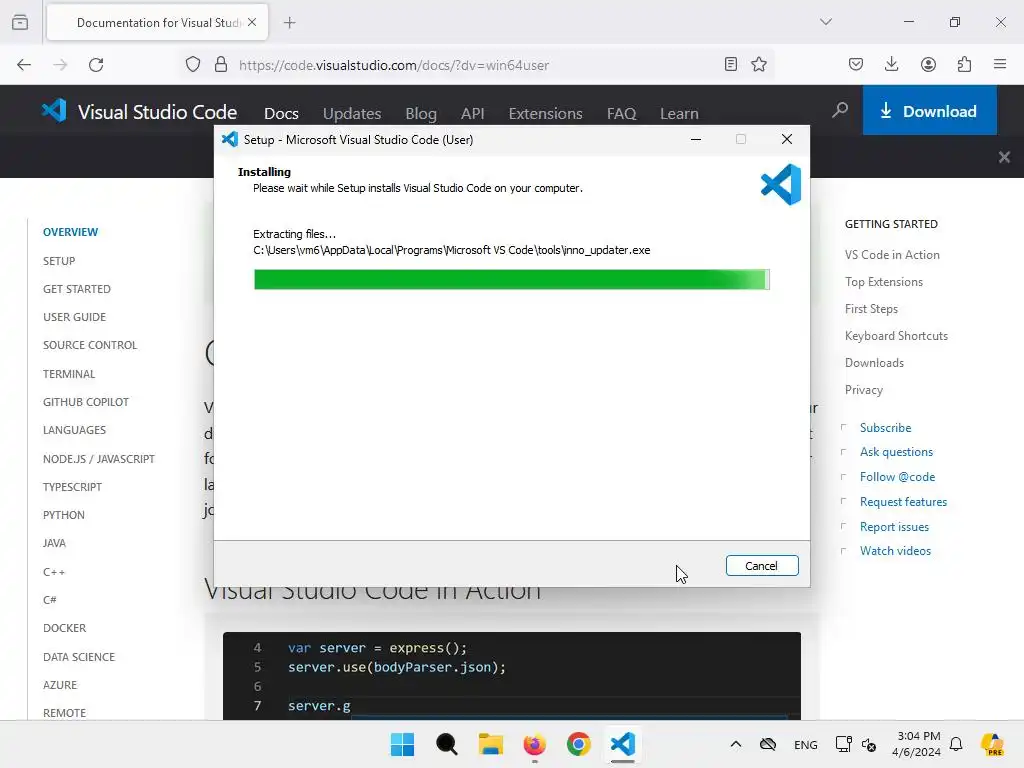Open File Explorer from taskbar
The width and height of the screenshot is (1024, 768).
point(490,744)
